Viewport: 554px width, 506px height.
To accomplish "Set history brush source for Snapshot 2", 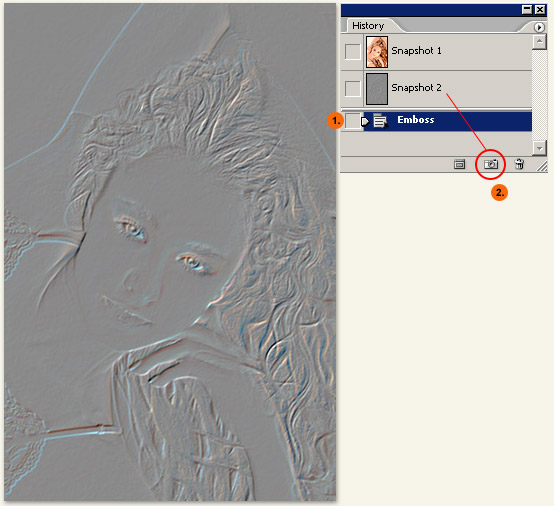I will point(352,88).
